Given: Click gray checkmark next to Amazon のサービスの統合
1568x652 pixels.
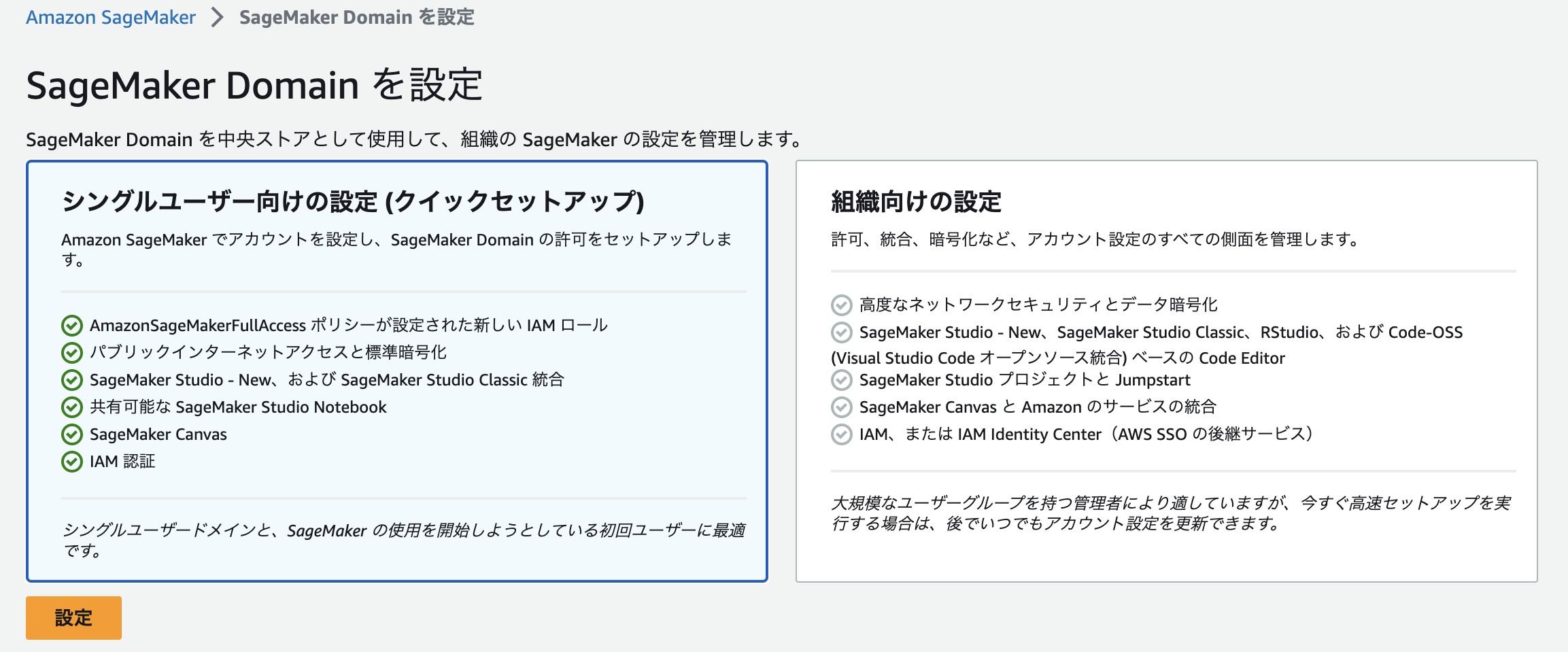Looking at the screenshot, I should click(x=842, y=407).
